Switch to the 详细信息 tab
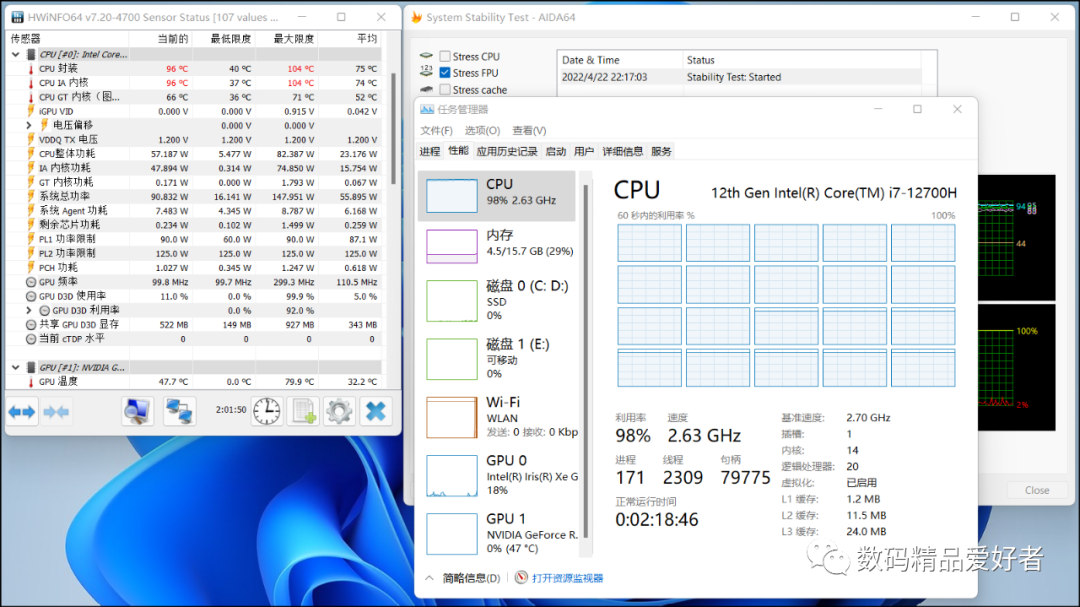 [623, 152]
